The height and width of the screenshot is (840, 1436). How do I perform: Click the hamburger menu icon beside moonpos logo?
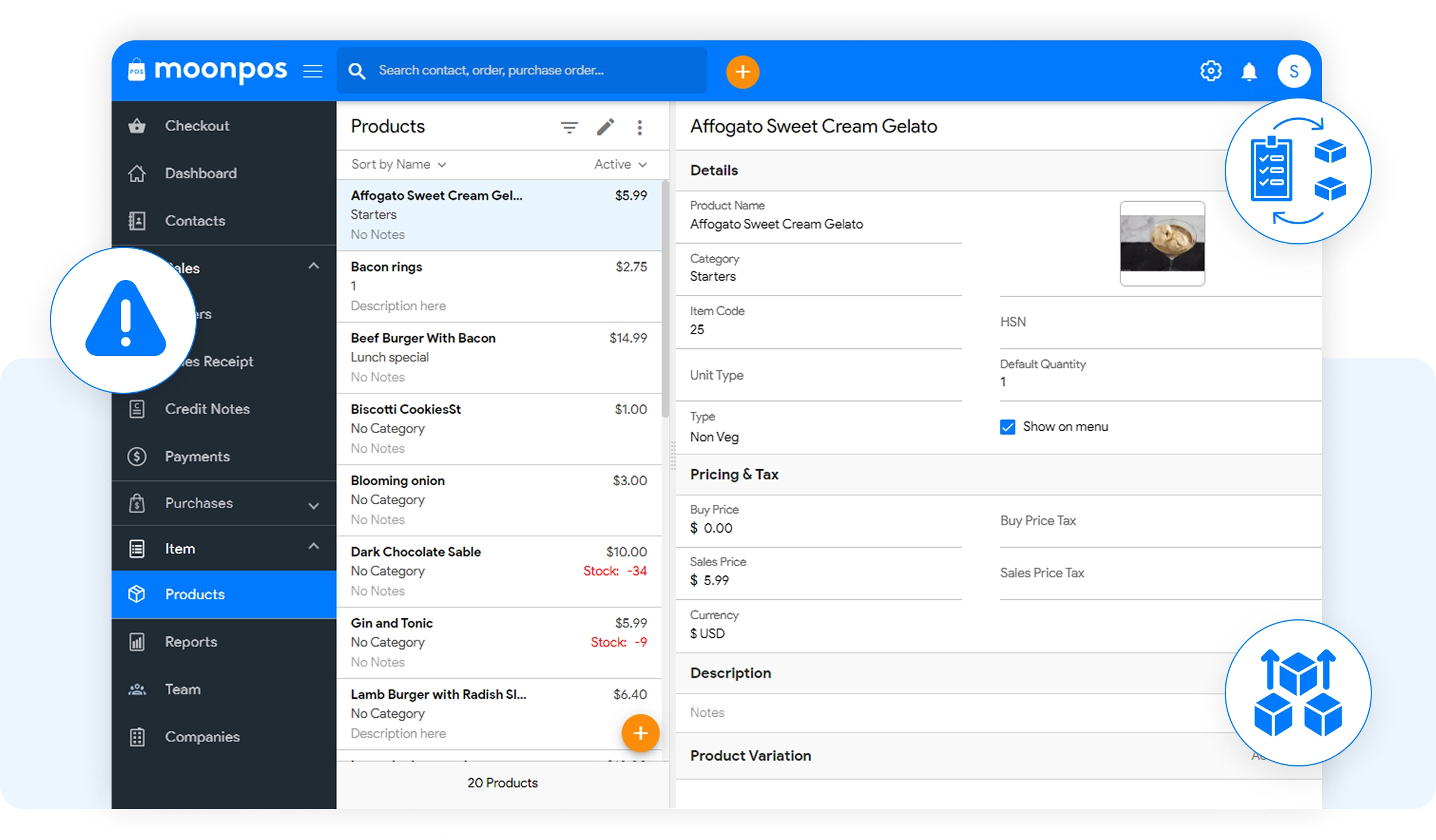(x=313, y=71)
